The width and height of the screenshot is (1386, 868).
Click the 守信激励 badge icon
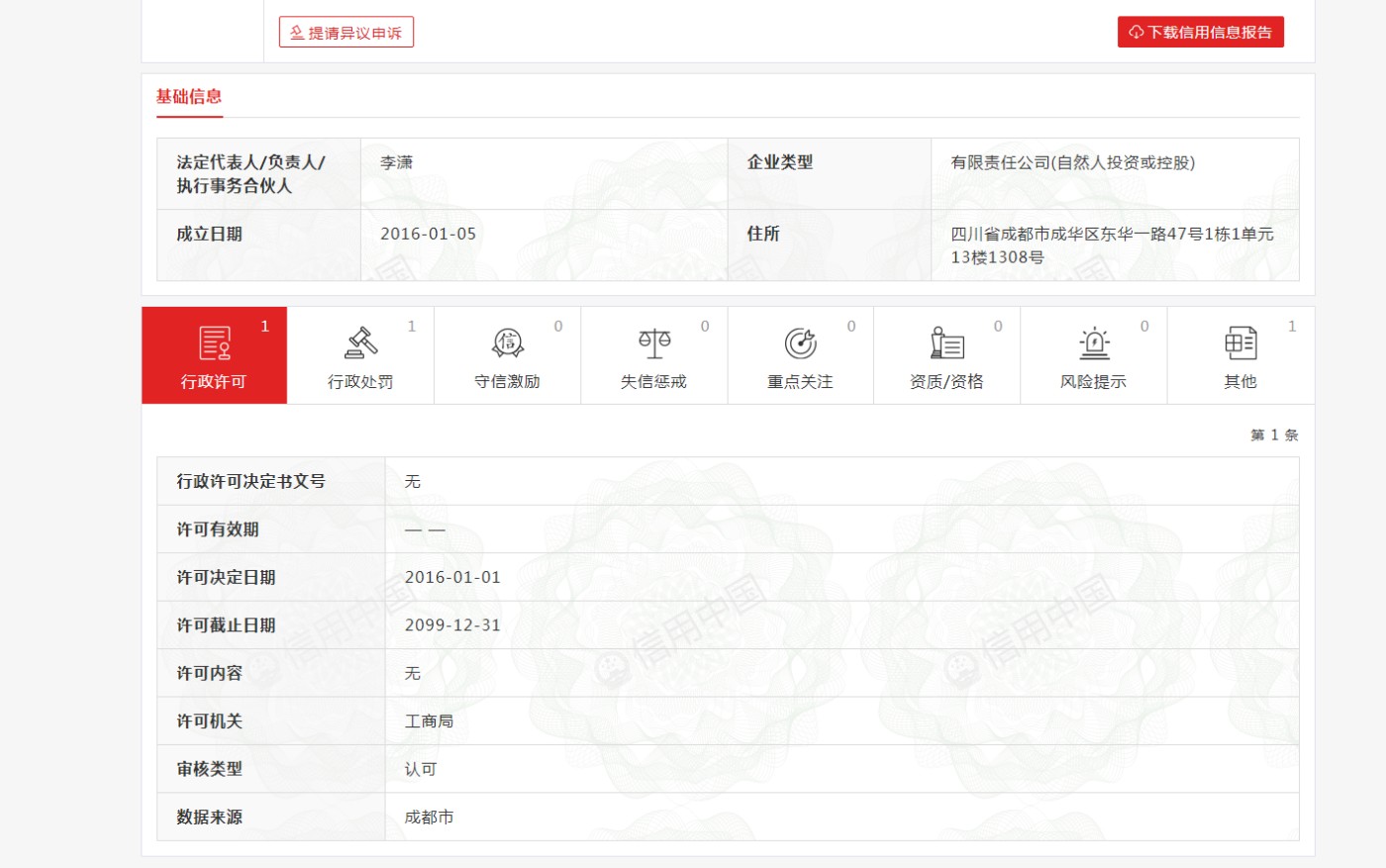point(507,343)
